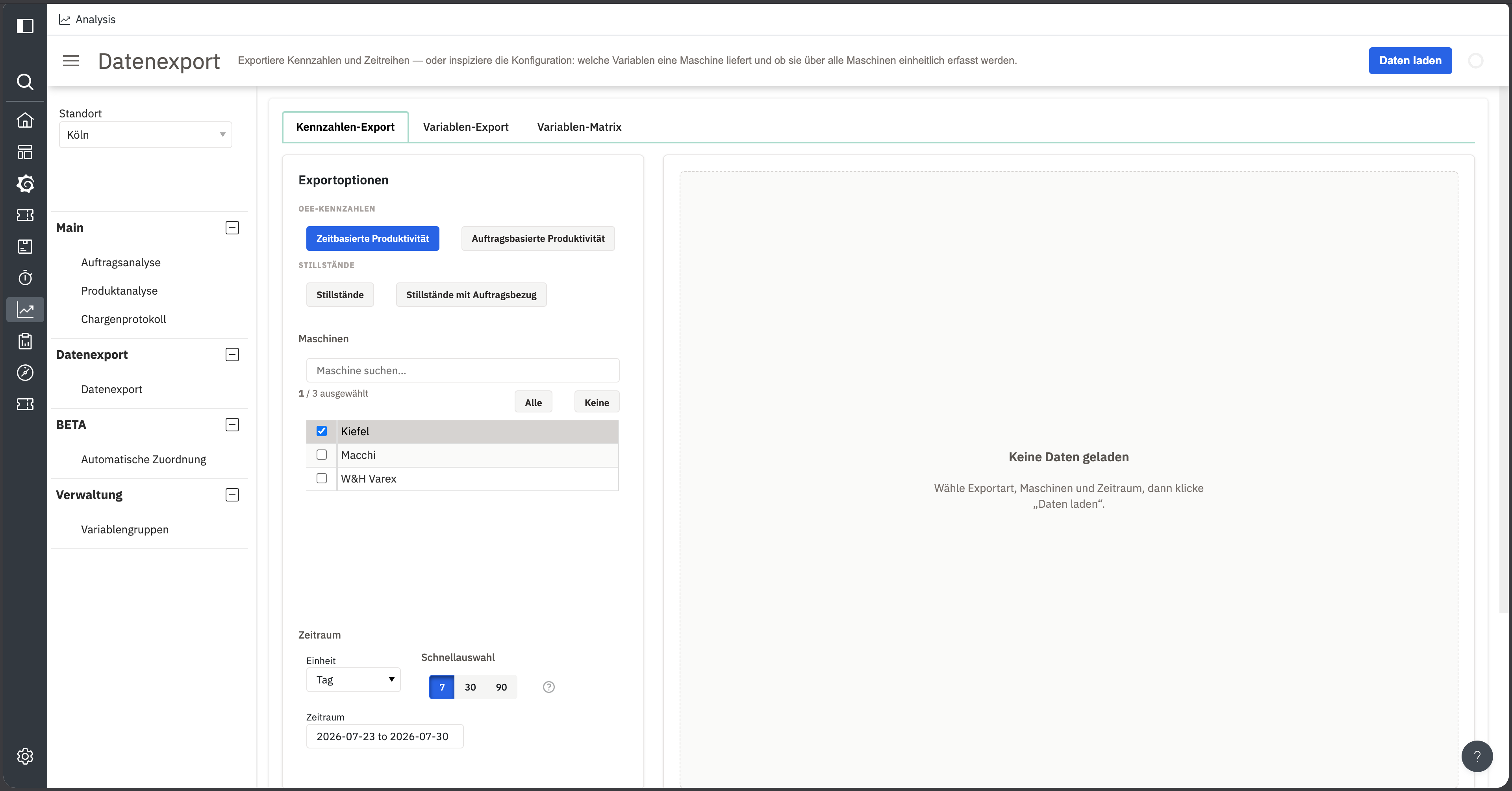The height and width of the screenshot is (791, 1512).
Task: Collapse the Main section
Action: [x=232, y=228]
